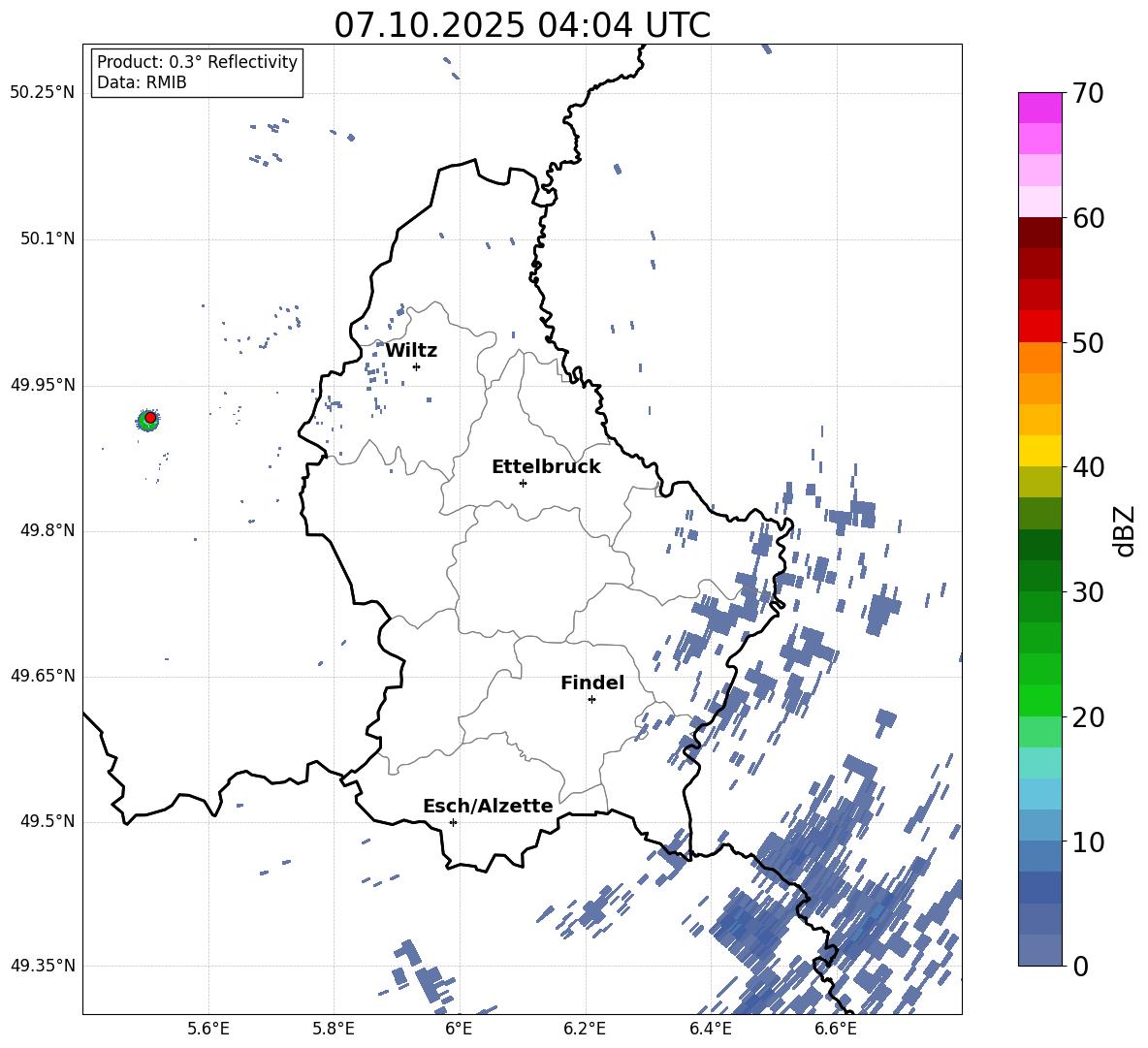Click the Esch/Alzette city label
The height and width of the screenshot is (1048, 1148).
[488, 806]
